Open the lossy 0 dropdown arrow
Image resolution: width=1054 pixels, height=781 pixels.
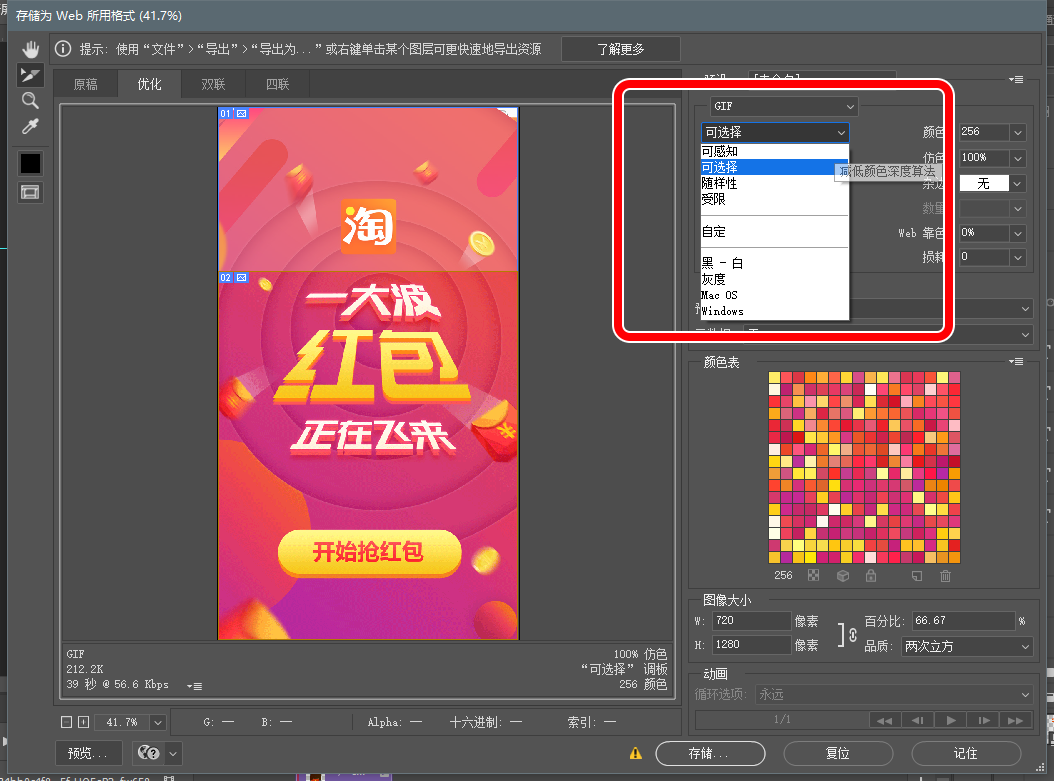tap(1018, 257)
